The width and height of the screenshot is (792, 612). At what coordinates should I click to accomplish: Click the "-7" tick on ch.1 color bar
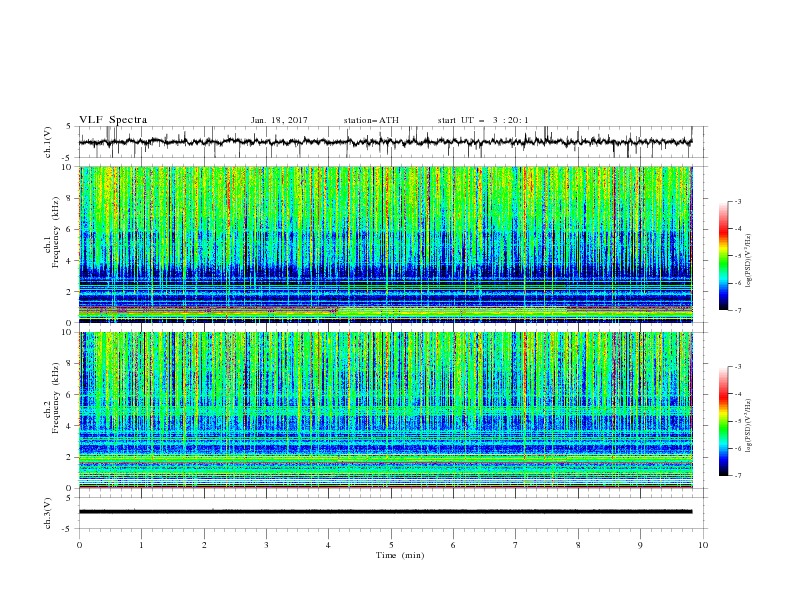point(738,310)
